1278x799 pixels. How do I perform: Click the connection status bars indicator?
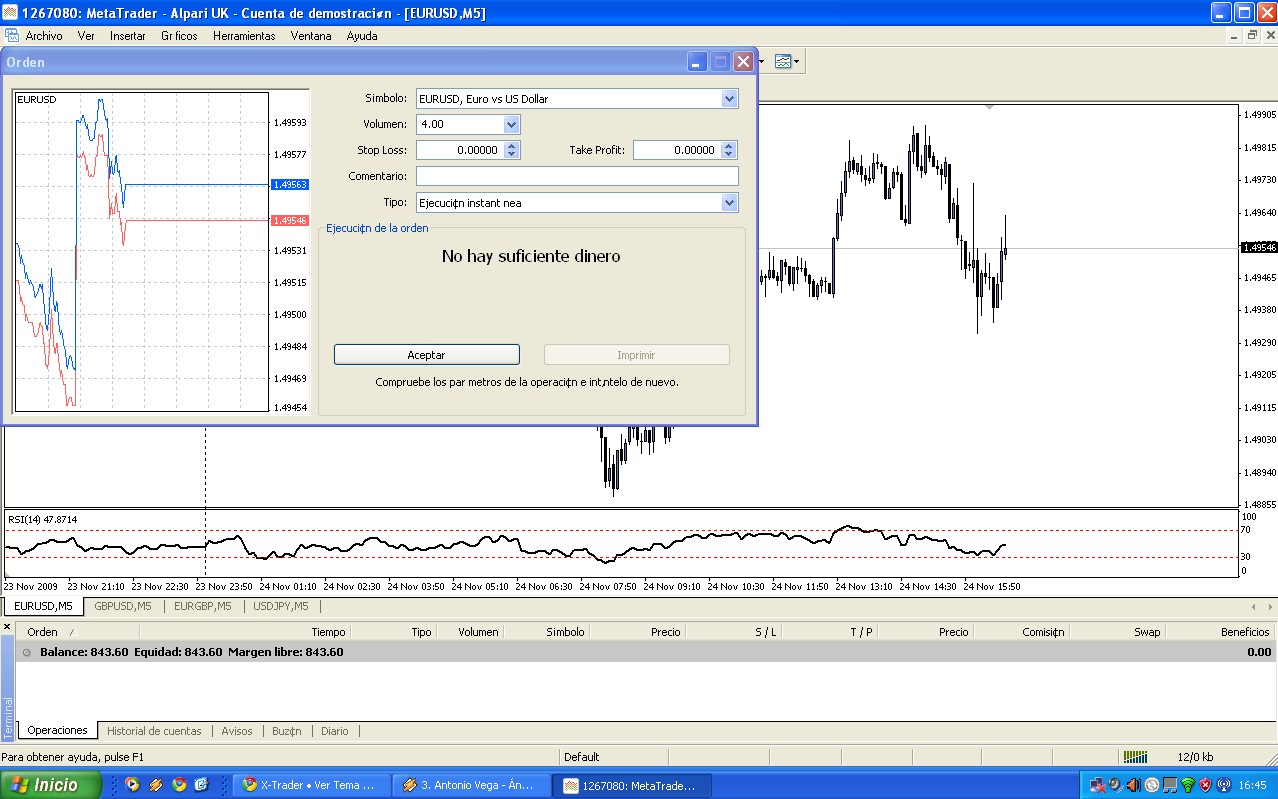coord(1135,757)
